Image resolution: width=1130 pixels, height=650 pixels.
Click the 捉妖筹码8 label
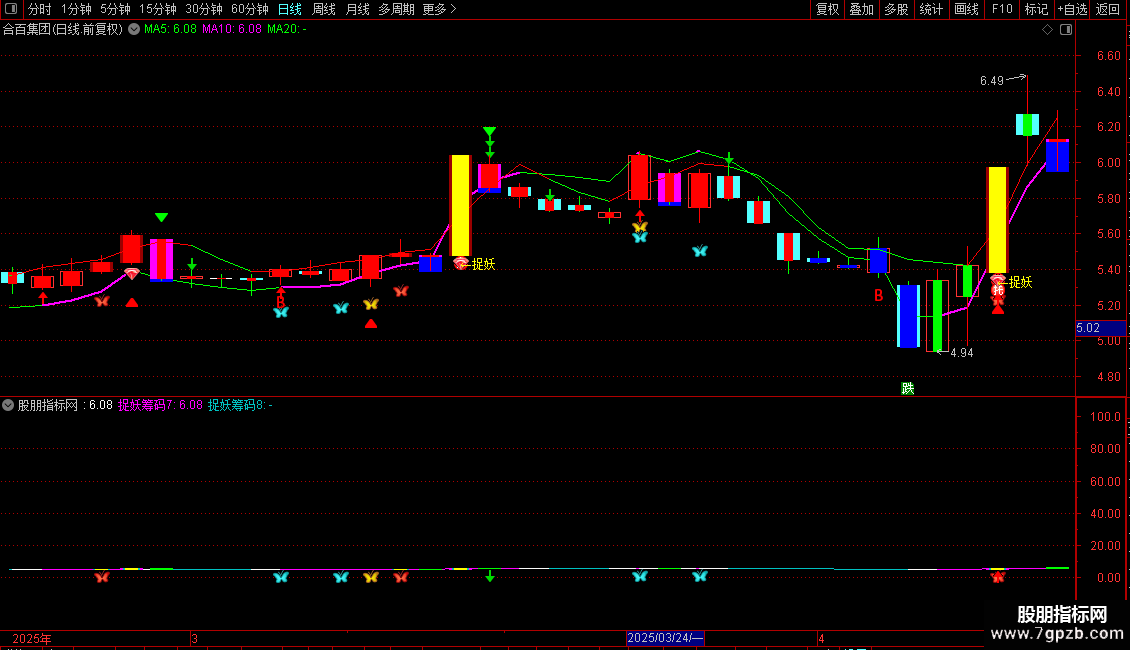[x=240, y=405]
